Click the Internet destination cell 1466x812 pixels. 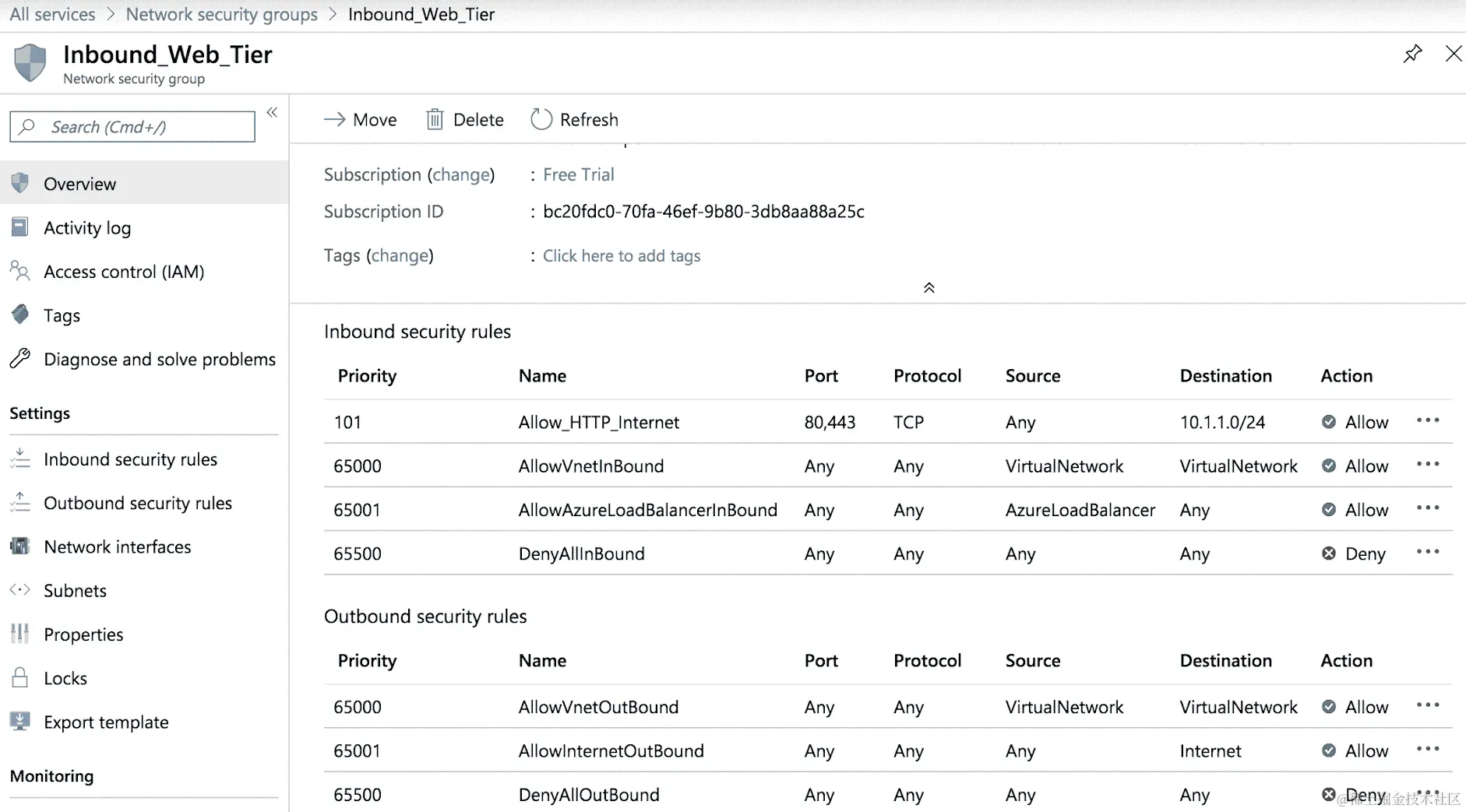point(1211,750)
